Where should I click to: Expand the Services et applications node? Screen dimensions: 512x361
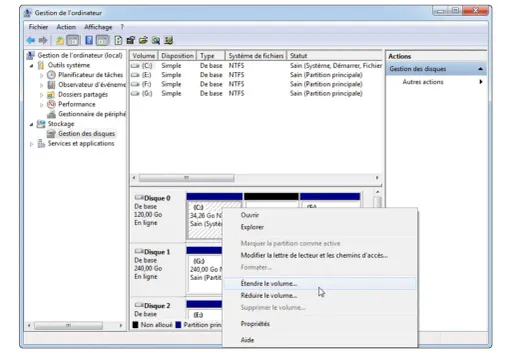tap(31, 144)
